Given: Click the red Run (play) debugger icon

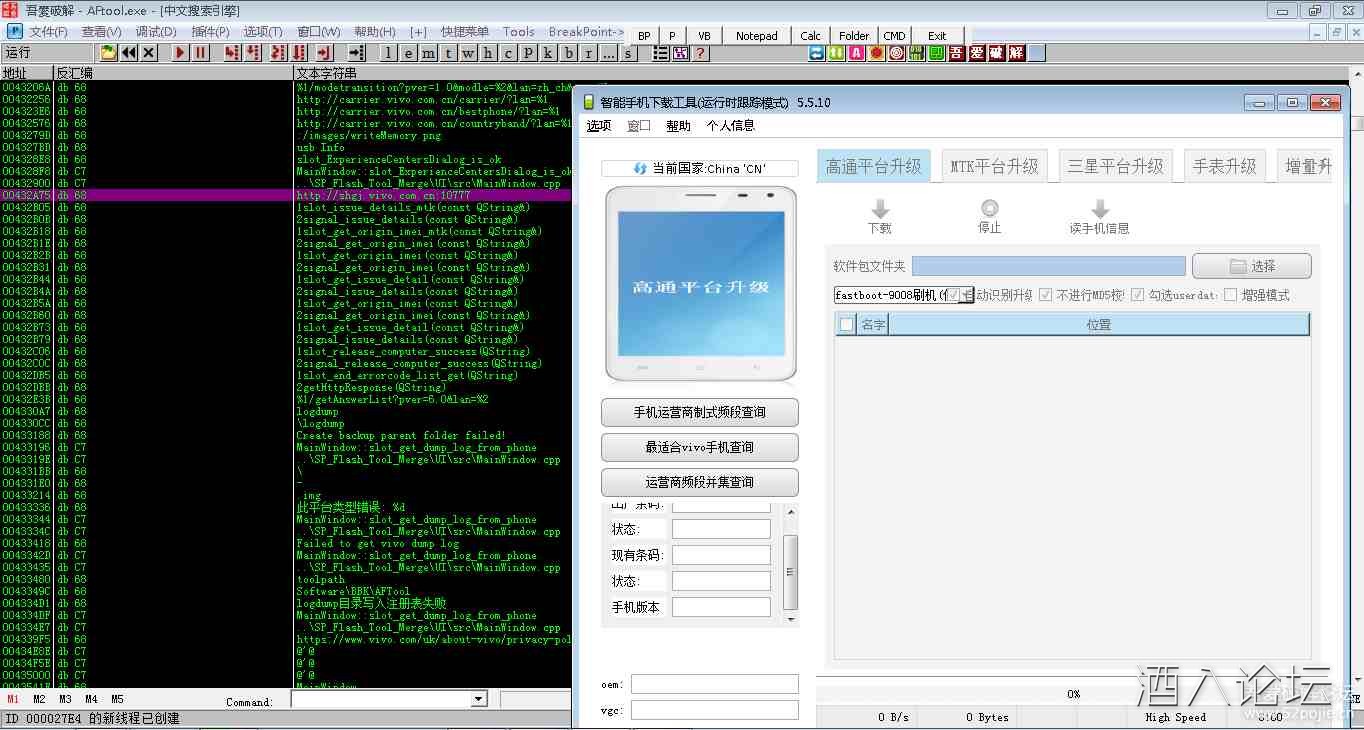Looking at the screenshot, I should (x=180, y=53).
